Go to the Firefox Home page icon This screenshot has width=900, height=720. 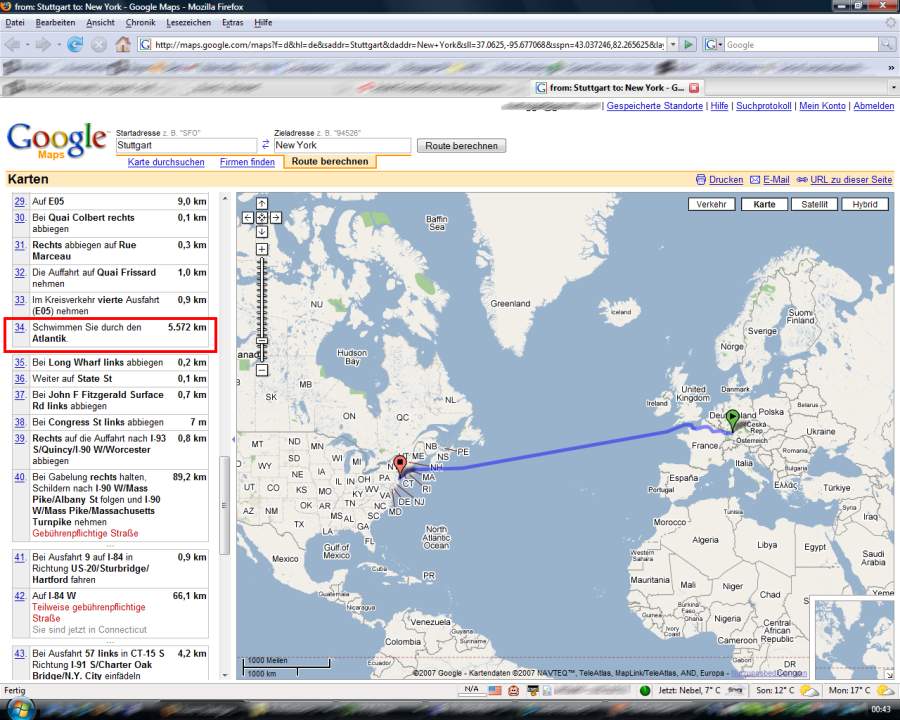[x=122, y=45]
